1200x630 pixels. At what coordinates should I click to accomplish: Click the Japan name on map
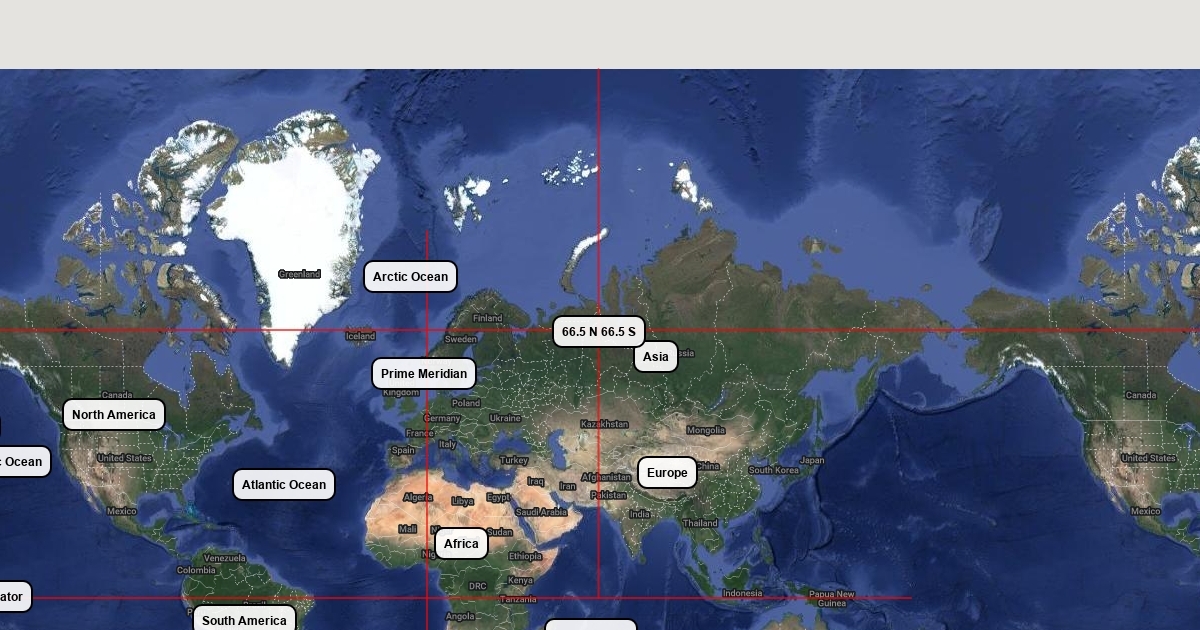(x=812, y=460)
